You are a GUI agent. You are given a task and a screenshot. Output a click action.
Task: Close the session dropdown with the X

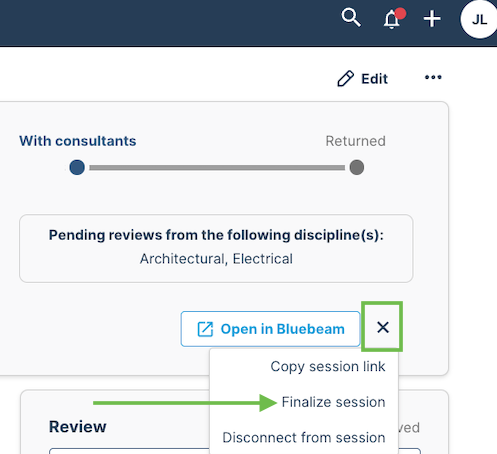[383, 327]
